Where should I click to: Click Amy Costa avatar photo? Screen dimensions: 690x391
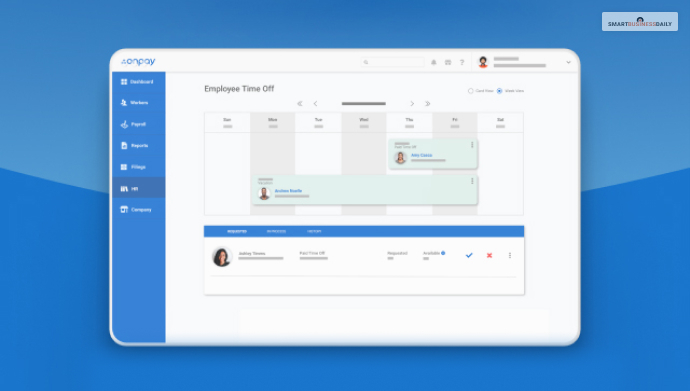(400, 157)
